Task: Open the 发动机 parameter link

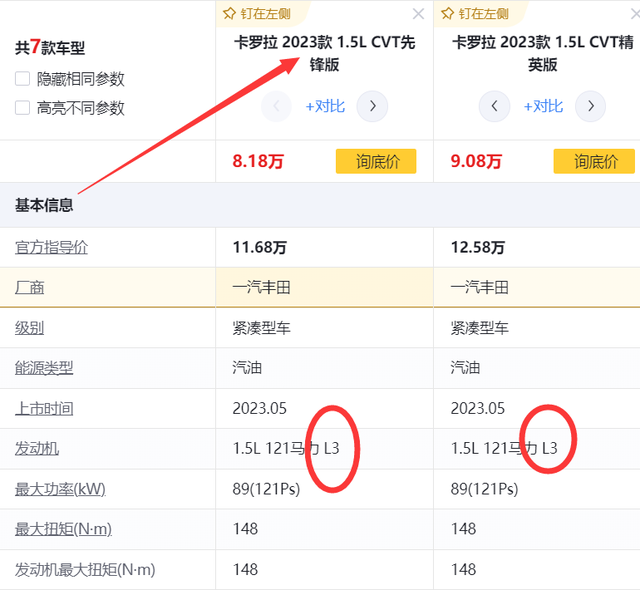Action: pos(37,448)
